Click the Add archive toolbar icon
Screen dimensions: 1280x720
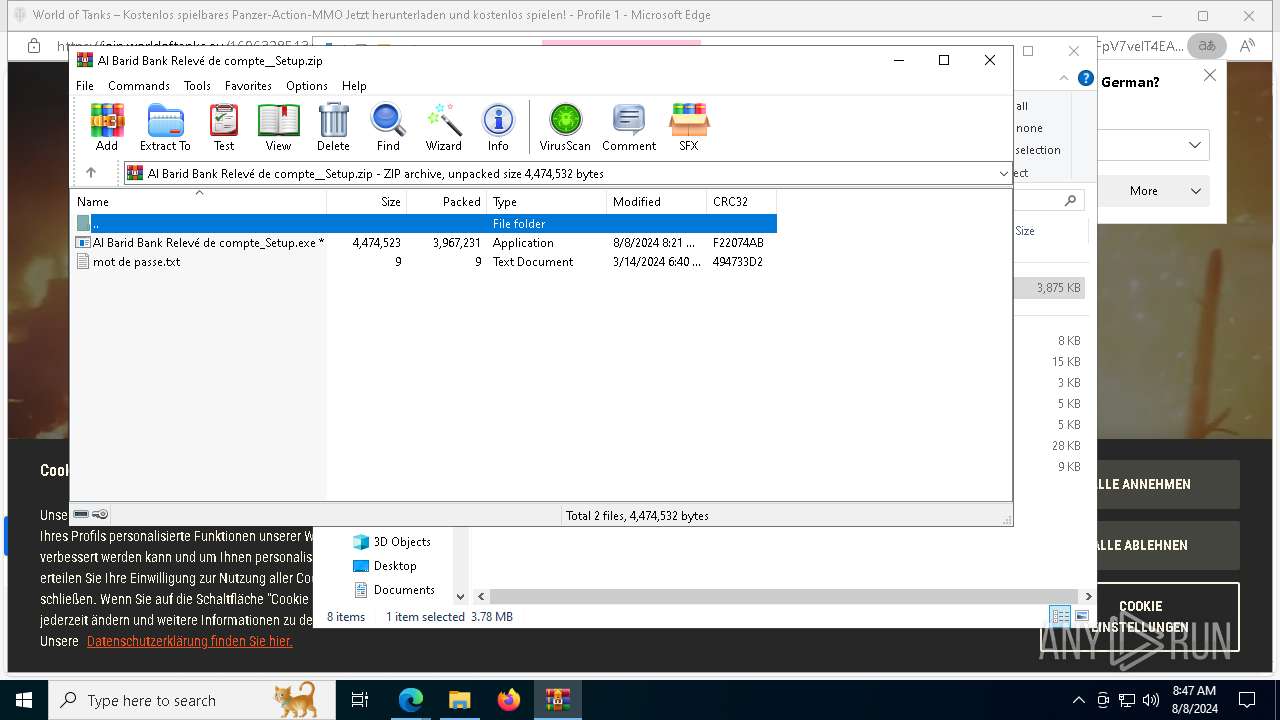click(107, 127)
